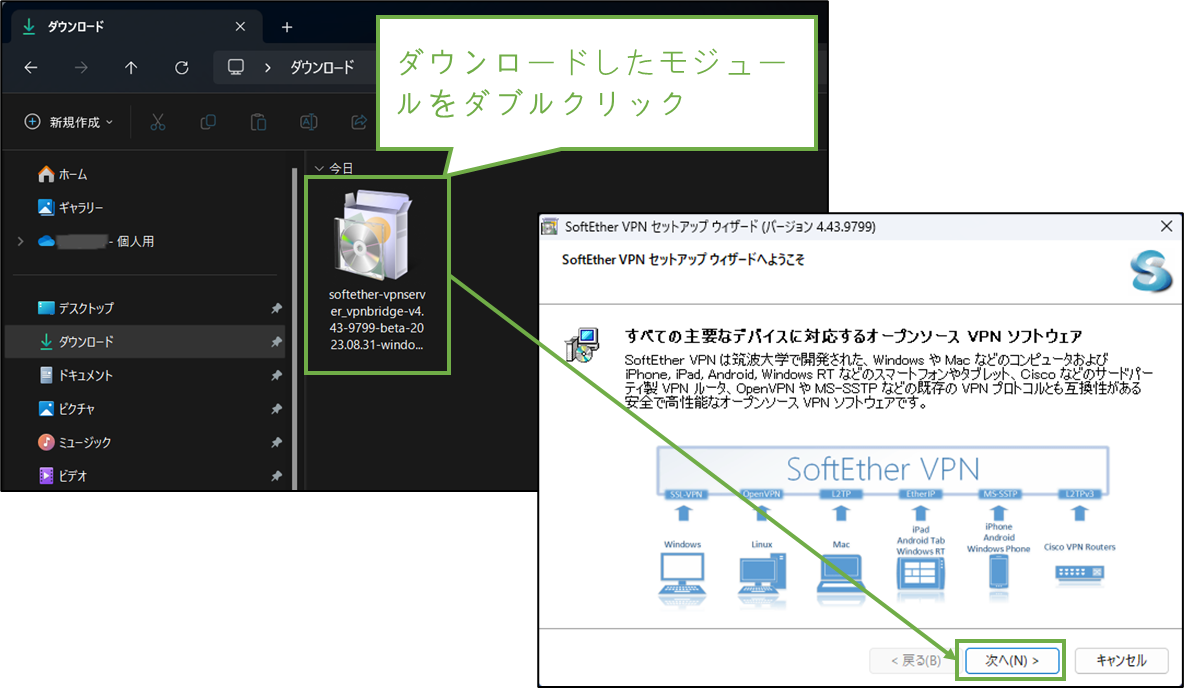Open ドキュメント in the sidebar
Viewport: 1184px width, 688px height.
[75, 375]
